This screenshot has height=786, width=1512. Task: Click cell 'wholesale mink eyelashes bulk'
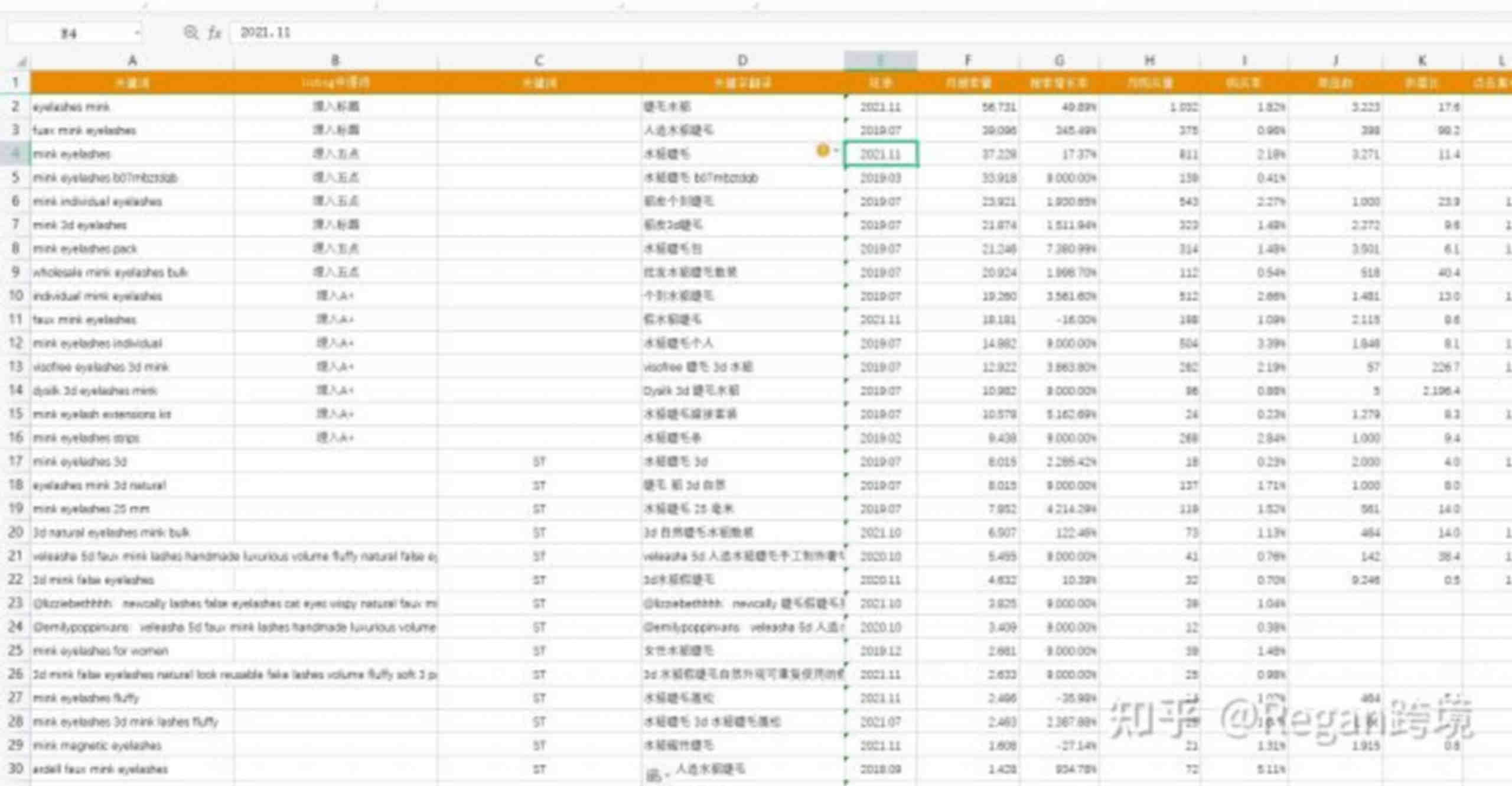coord(132,272)
